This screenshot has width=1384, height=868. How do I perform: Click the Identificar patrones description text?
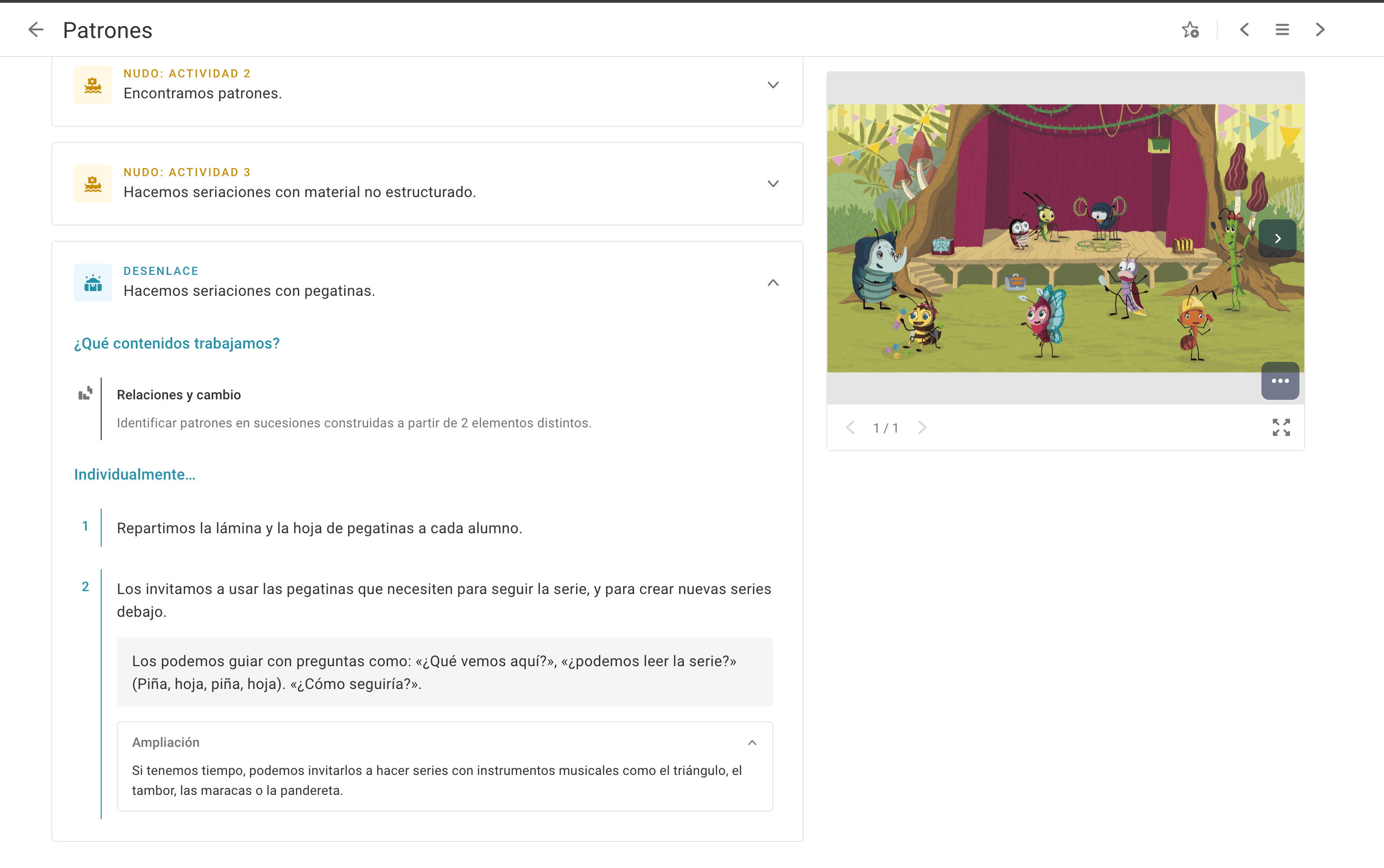tap(354, 423)
